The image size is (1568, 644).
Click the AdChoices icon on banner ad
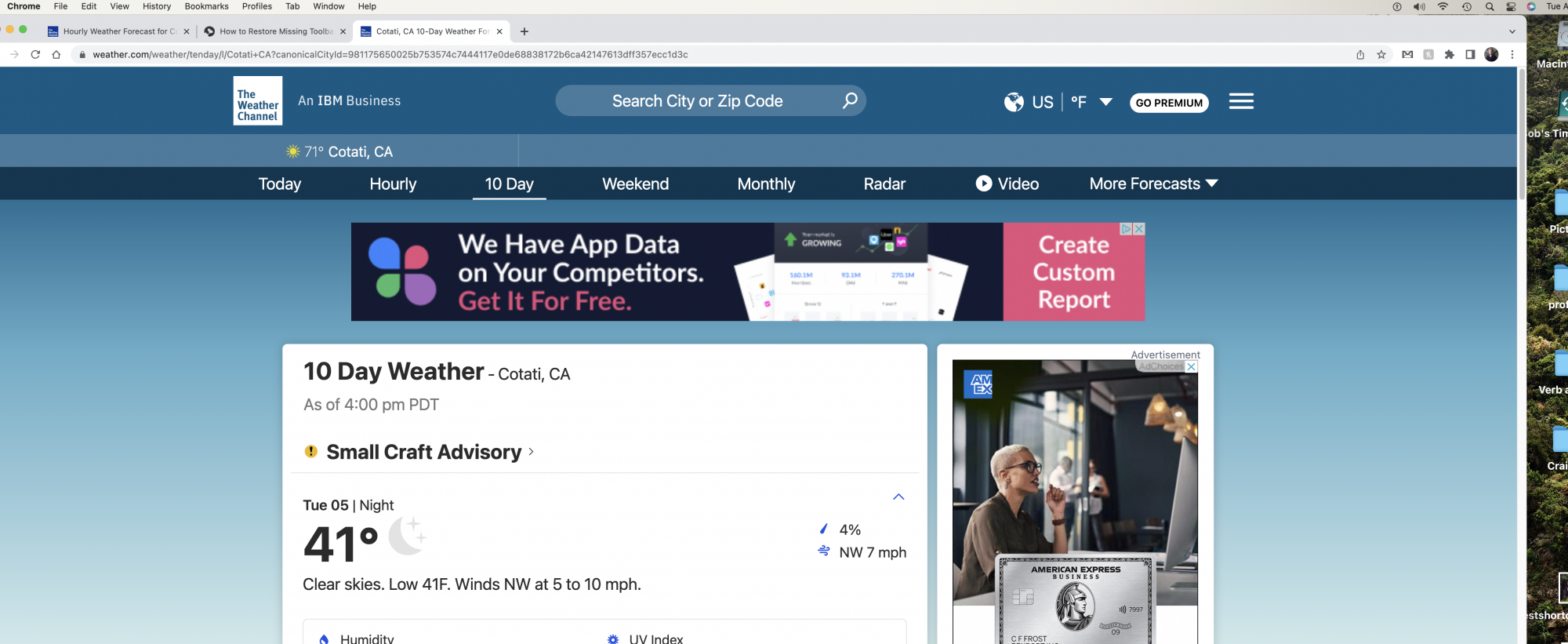(x=1127, y=229)
